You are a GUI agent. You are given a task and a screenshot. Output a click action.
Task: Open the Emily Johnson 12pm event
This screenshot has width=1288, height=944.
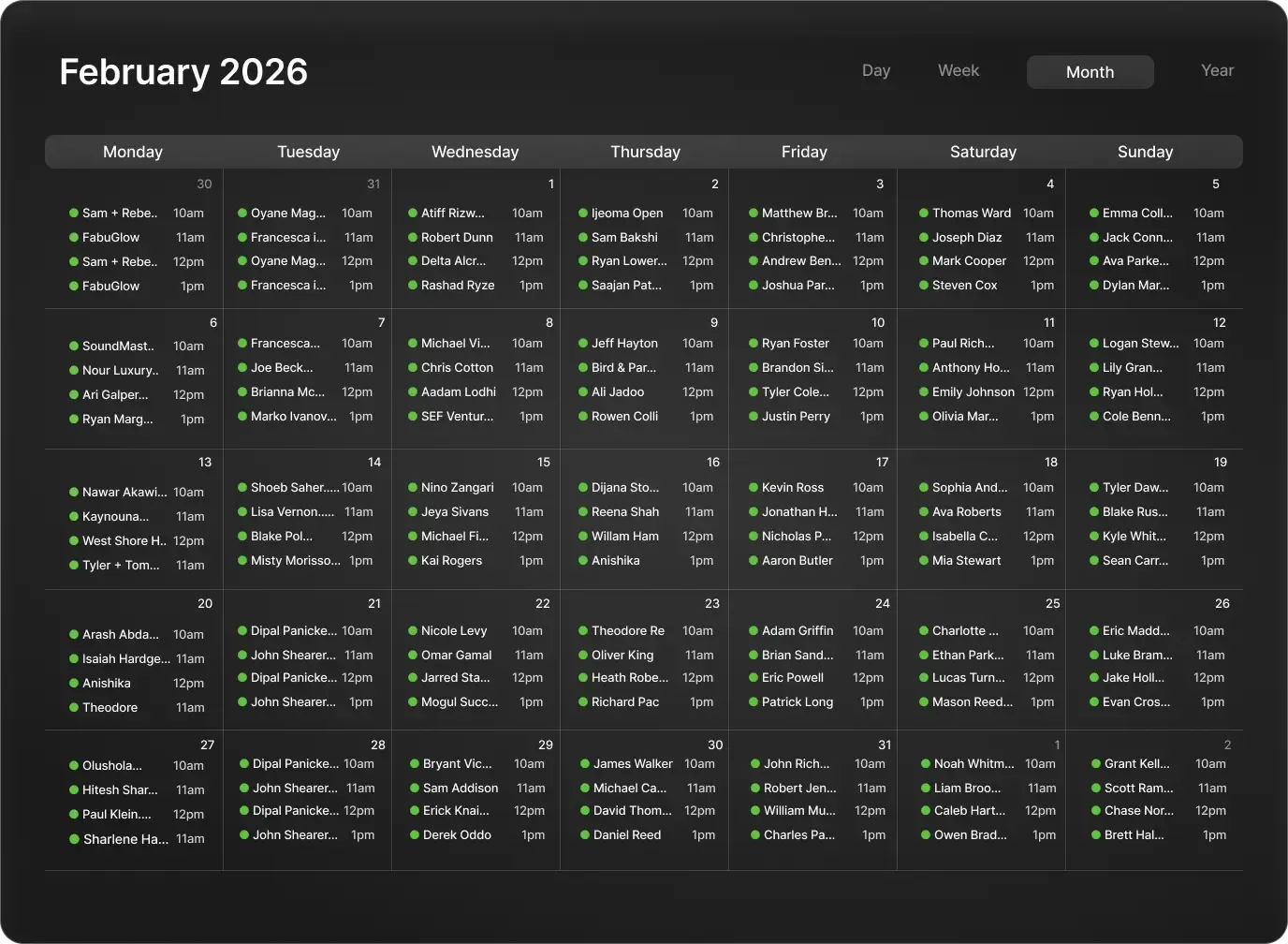(986, 392)
